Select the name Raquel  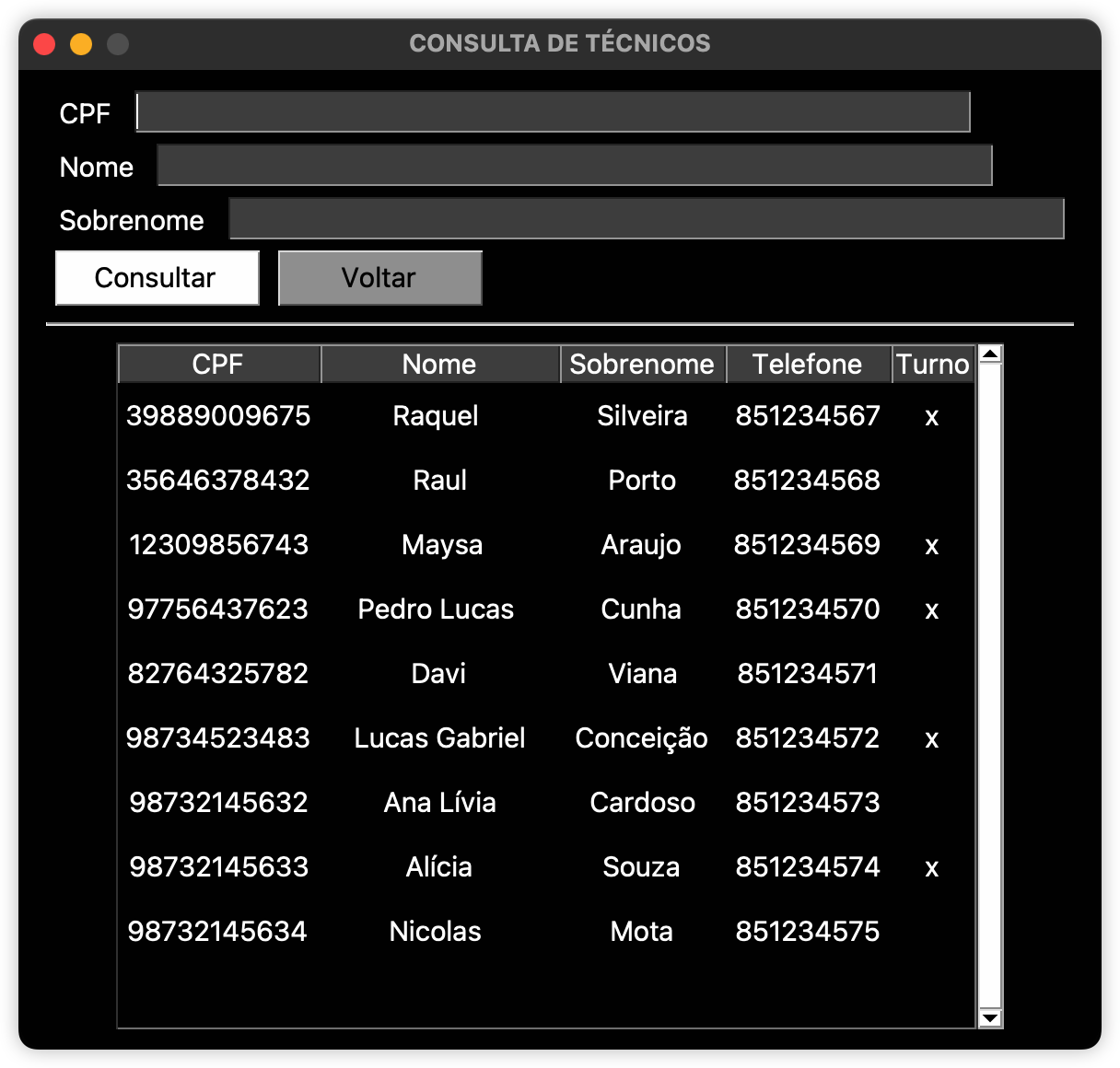(x=436, y=416)
